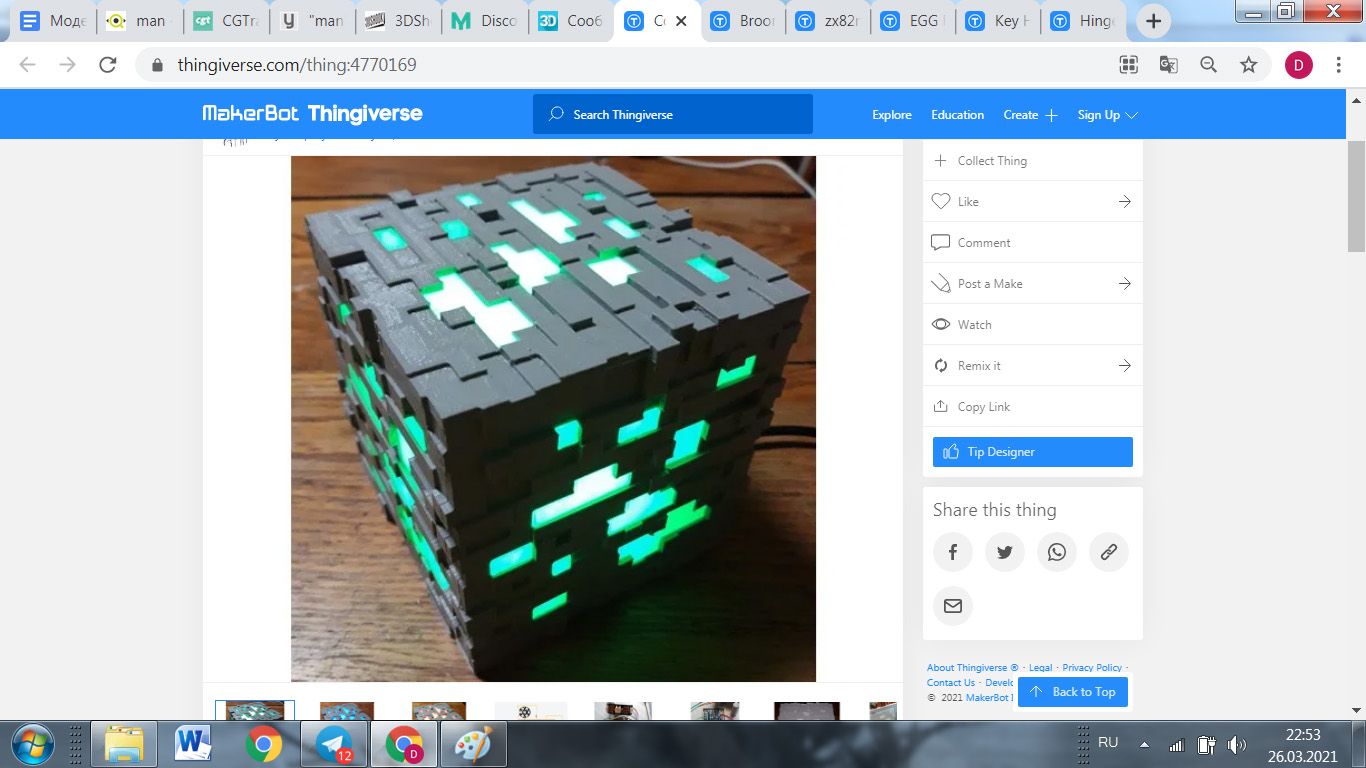Click the Back to Top button
The width and height of the screenshot is (1366, 768).
pyautogui.click(x=1073, y=692)
